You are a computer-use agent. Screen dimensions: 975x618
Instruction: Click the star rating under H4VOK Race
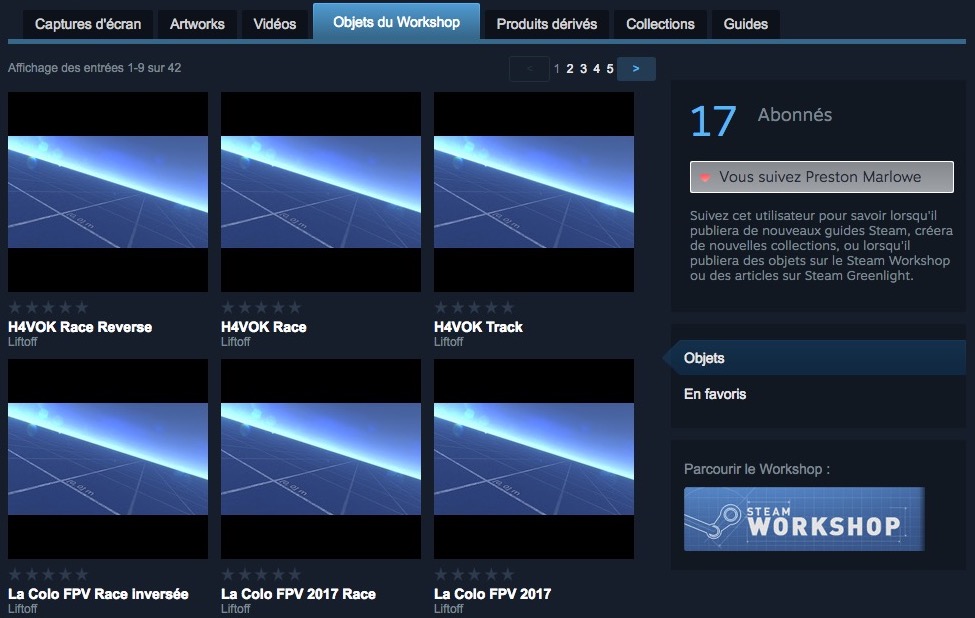pyautogui.click(x=262, y=307)
